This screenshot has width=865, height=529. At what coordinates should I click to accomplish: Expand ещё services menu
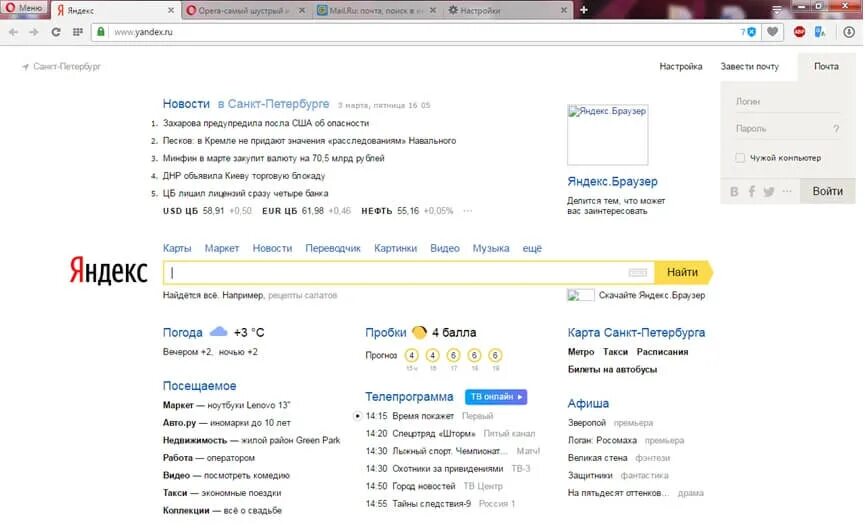pos(532,248)
